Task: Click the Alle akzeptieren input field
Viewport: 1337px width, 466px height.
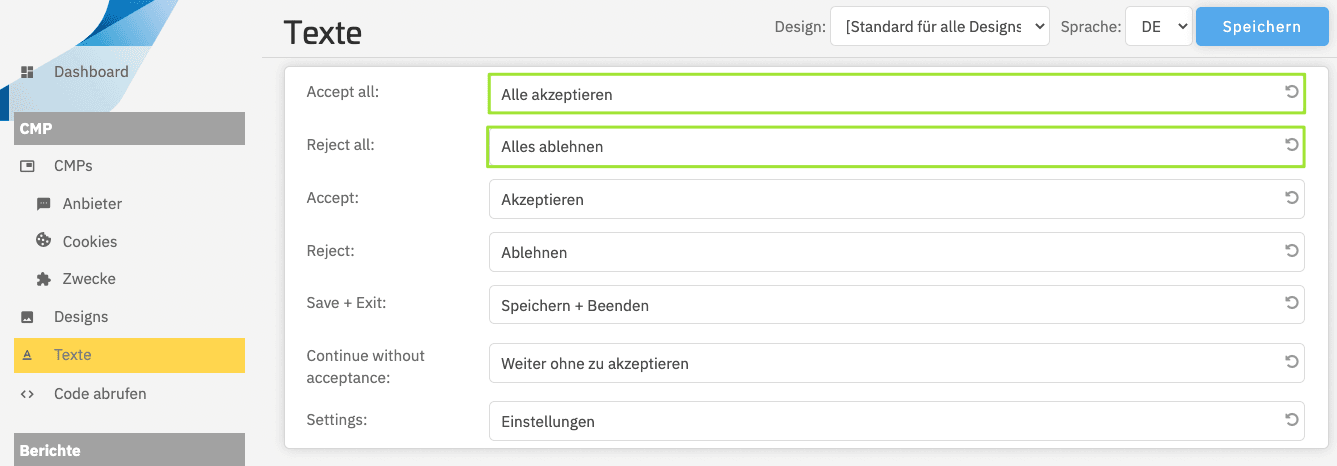Action: [880, 95]
